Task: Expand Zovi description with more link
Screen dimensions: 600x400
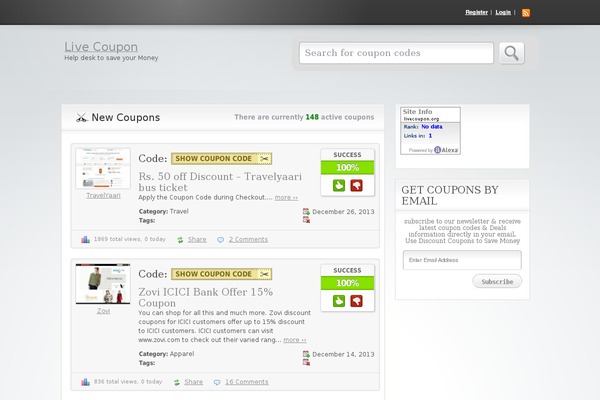Action: (294, 340)
